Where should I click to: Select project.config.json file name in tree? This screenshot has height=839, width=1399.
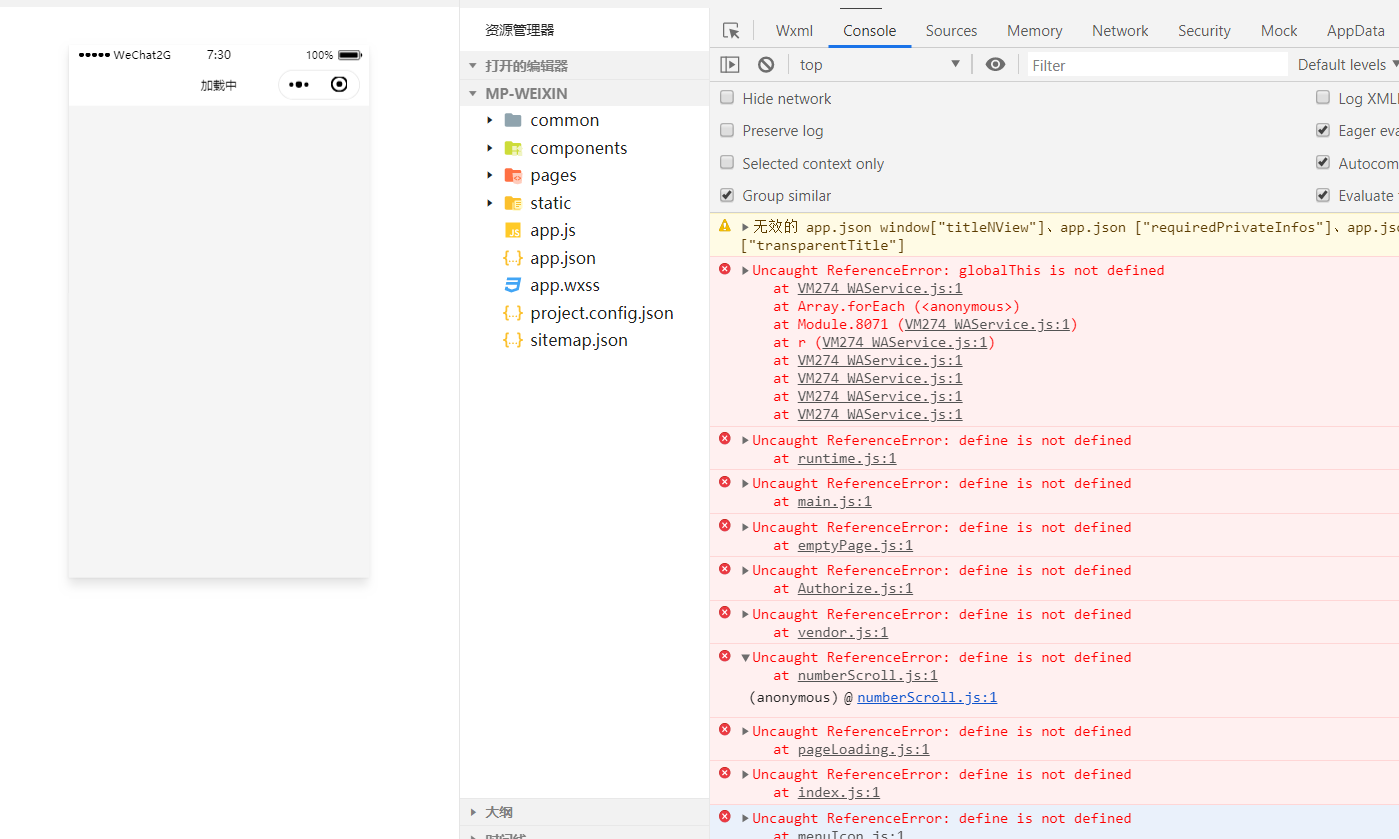pos(602,313)
